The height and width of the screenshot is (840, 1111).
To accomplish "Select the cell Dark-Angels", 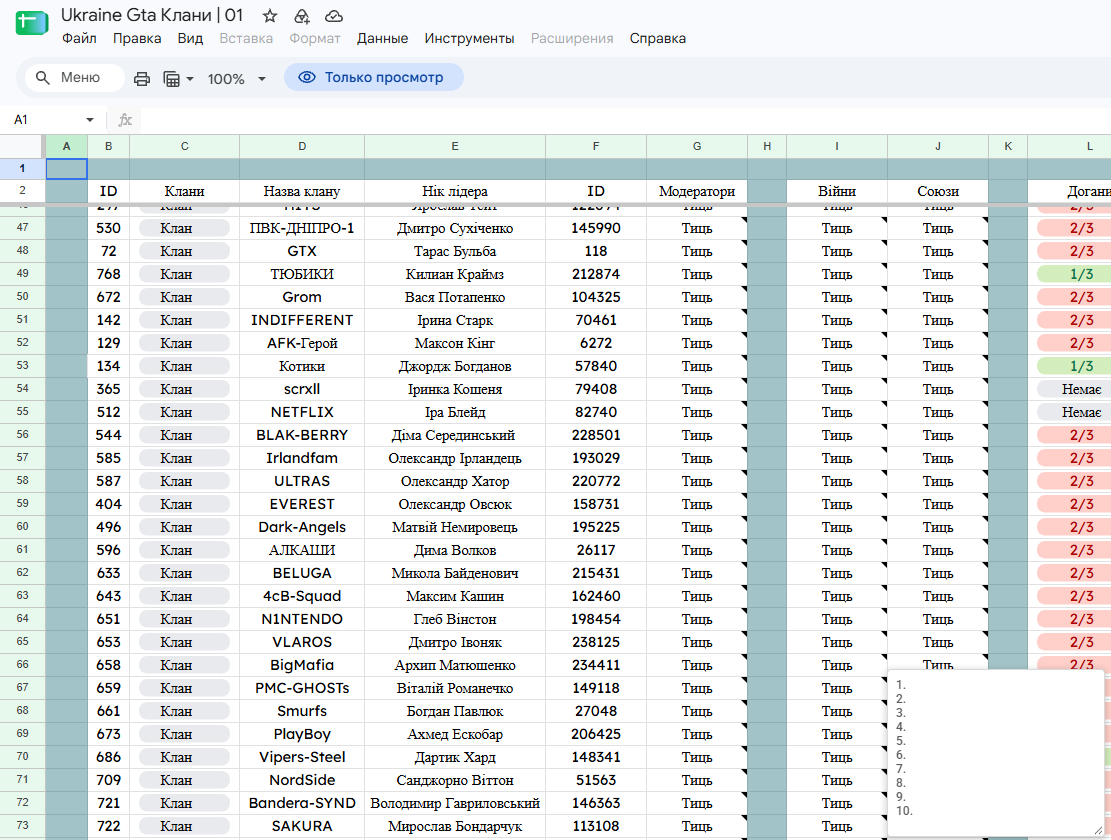I will 302,527.
